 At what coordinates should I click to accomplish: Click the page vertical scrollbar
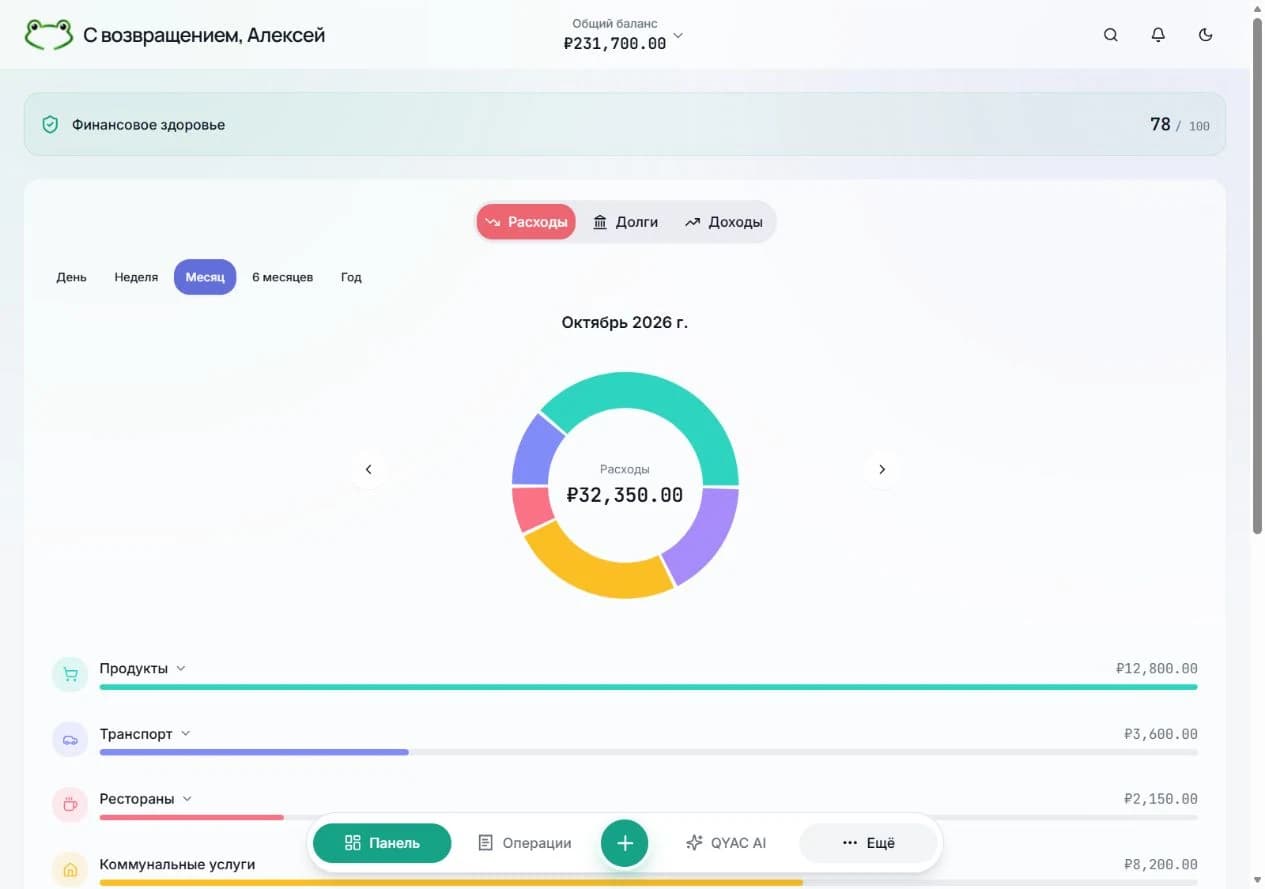1257,275
